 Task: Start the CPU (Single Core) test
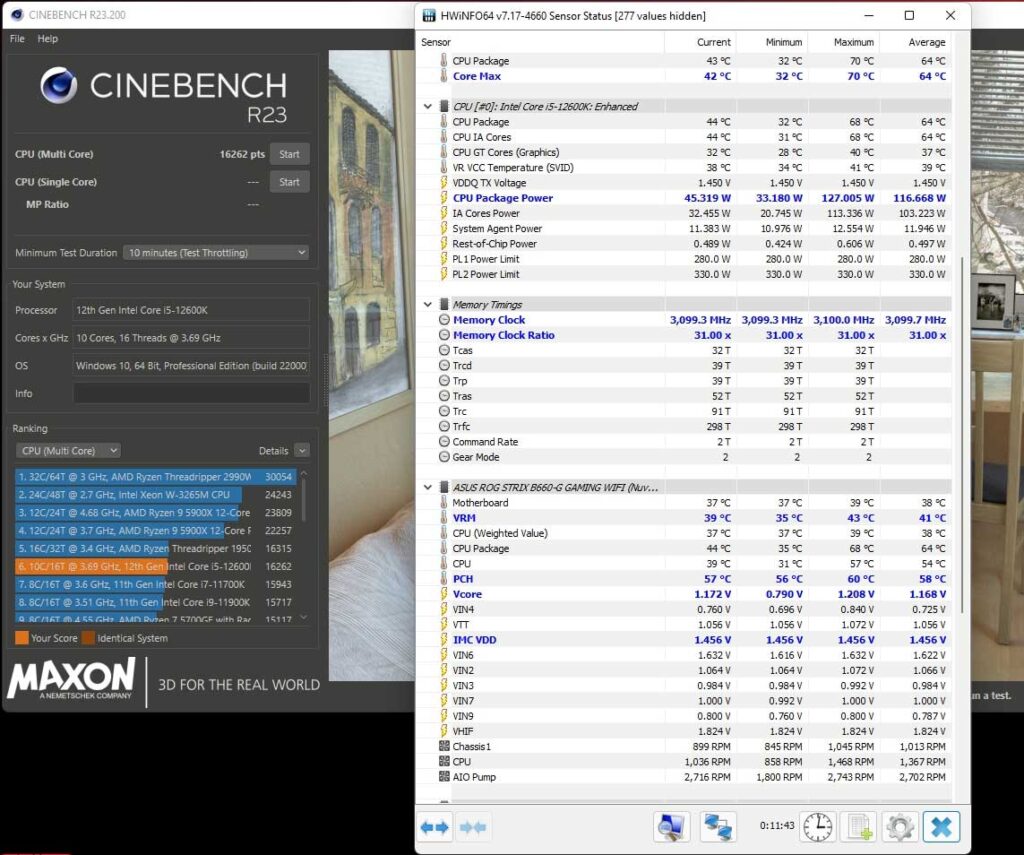pos(289,182)
